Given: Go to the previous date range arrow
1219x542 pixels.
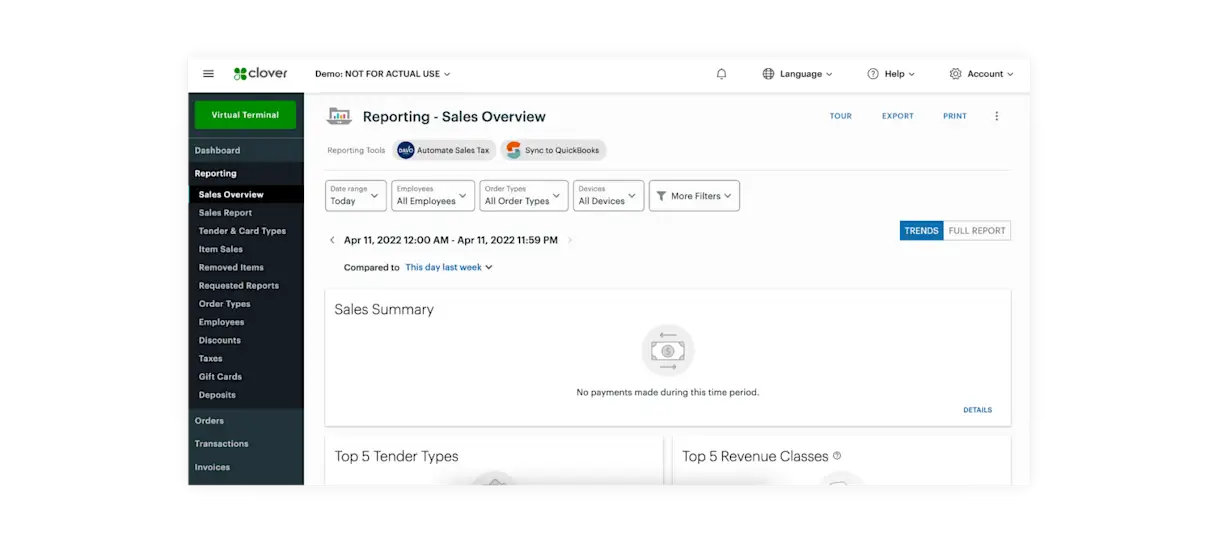Looking at the screenshot, I should tap(332, 240).
